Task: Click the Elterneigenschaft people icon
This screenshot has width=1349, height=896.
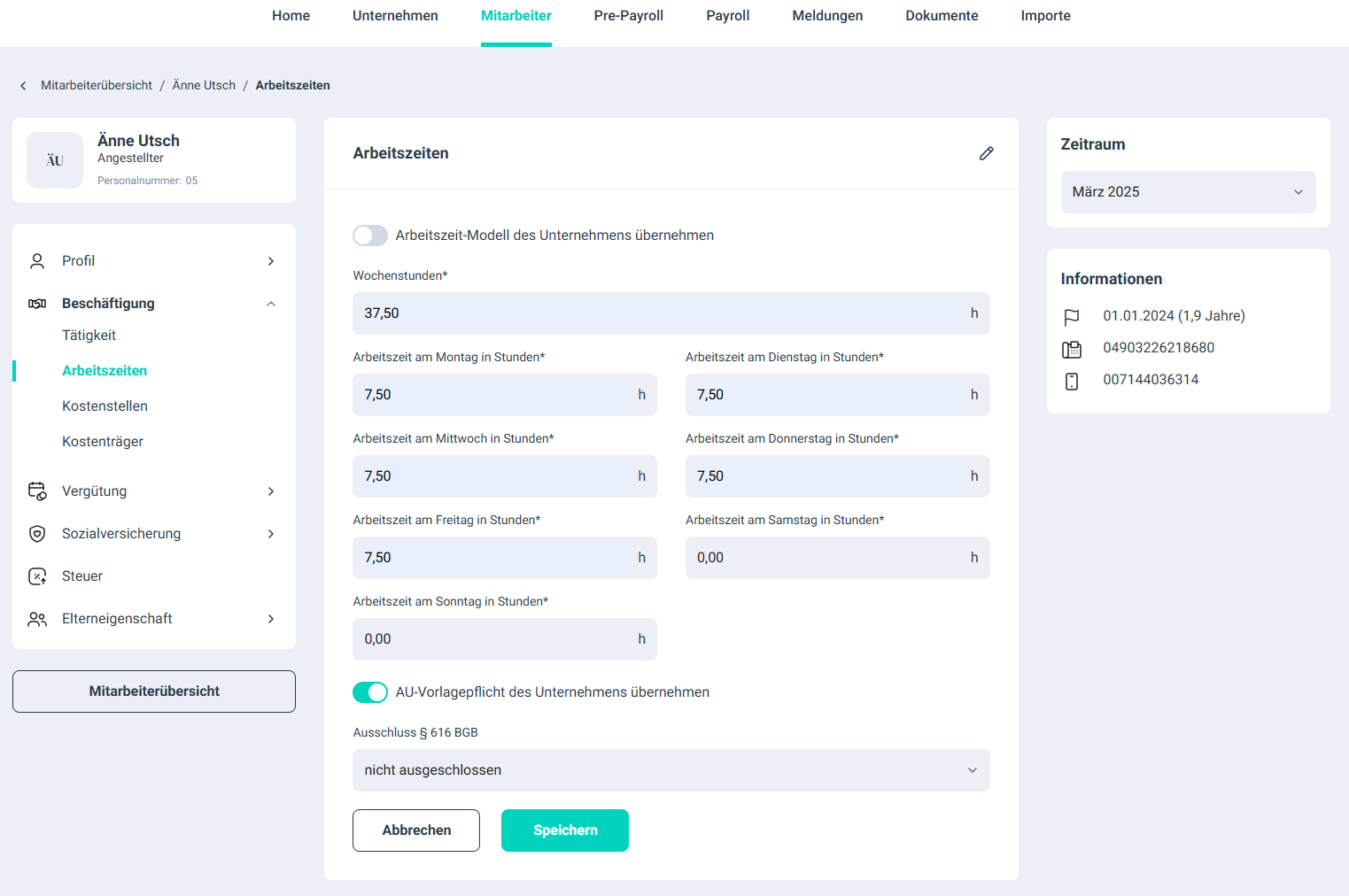Action: tap(37, 619)
